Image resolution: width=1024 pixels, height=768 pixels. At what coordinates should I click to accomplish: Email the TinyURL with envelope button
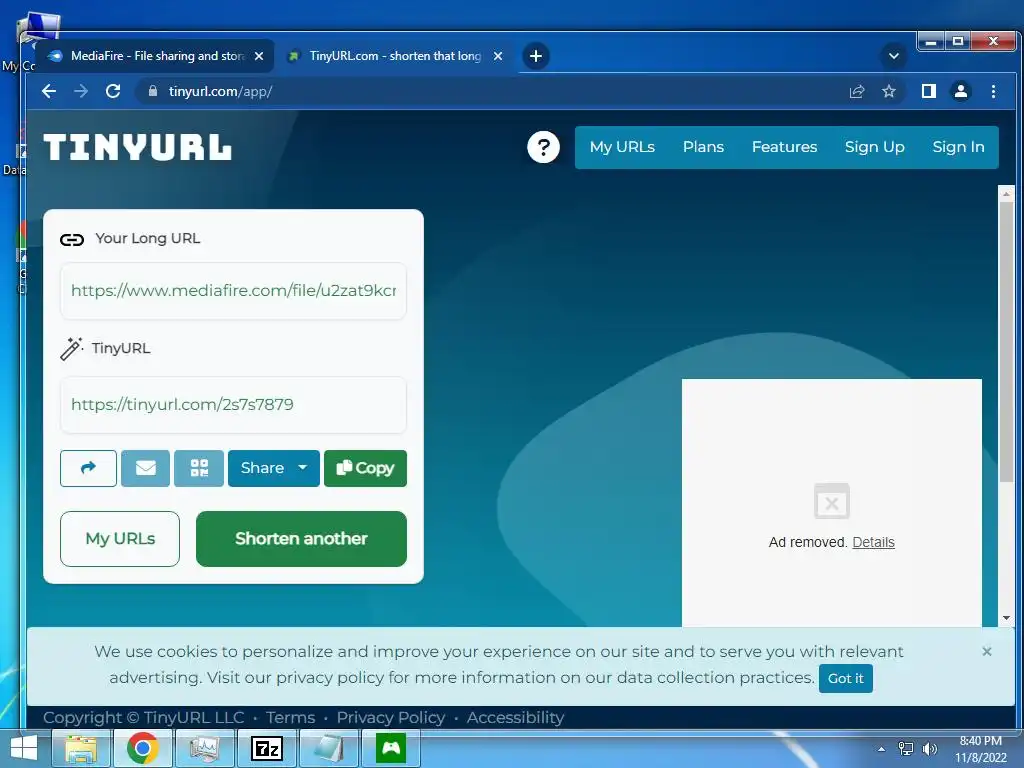(x=146, y=468)
